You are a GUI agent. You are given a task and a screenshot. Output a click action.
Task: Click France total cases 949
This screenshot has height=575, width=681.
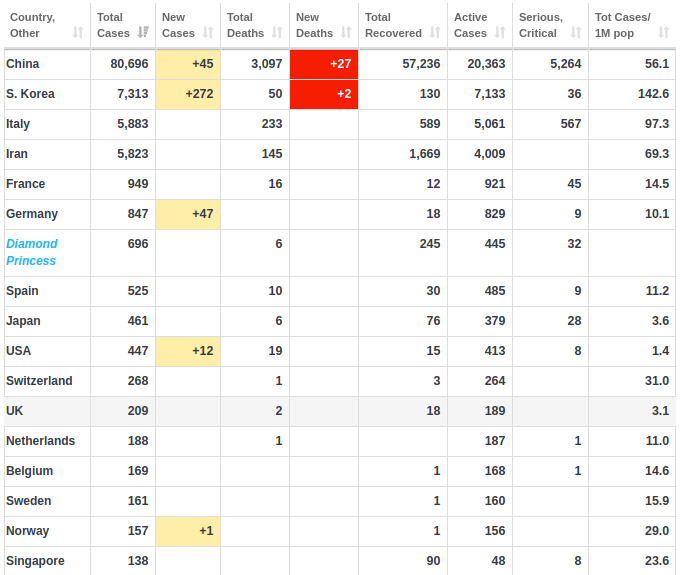coord(138,184)
